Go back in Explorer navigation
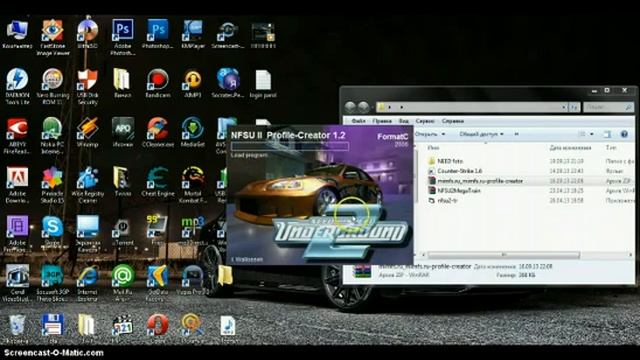 point(350,107)
